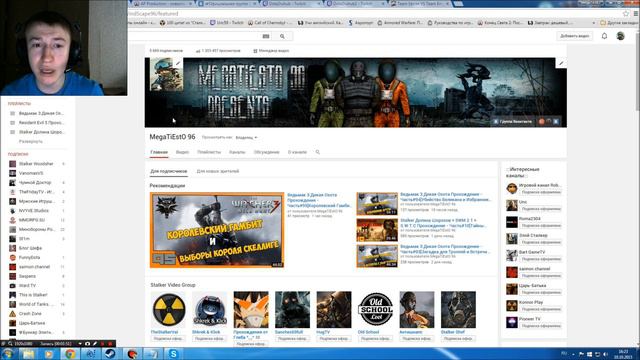Select the 'Для подписчиков' sub-tab

click(x=169, y=171)
